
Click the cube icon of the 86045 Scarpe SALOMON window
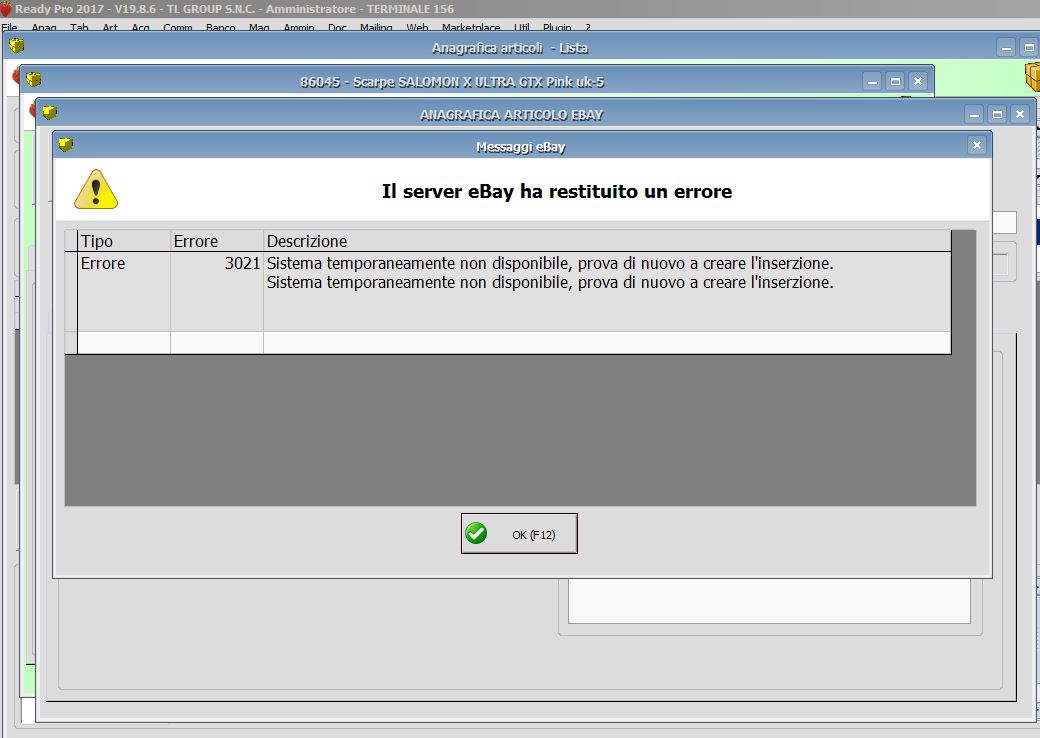pos(34,80)
